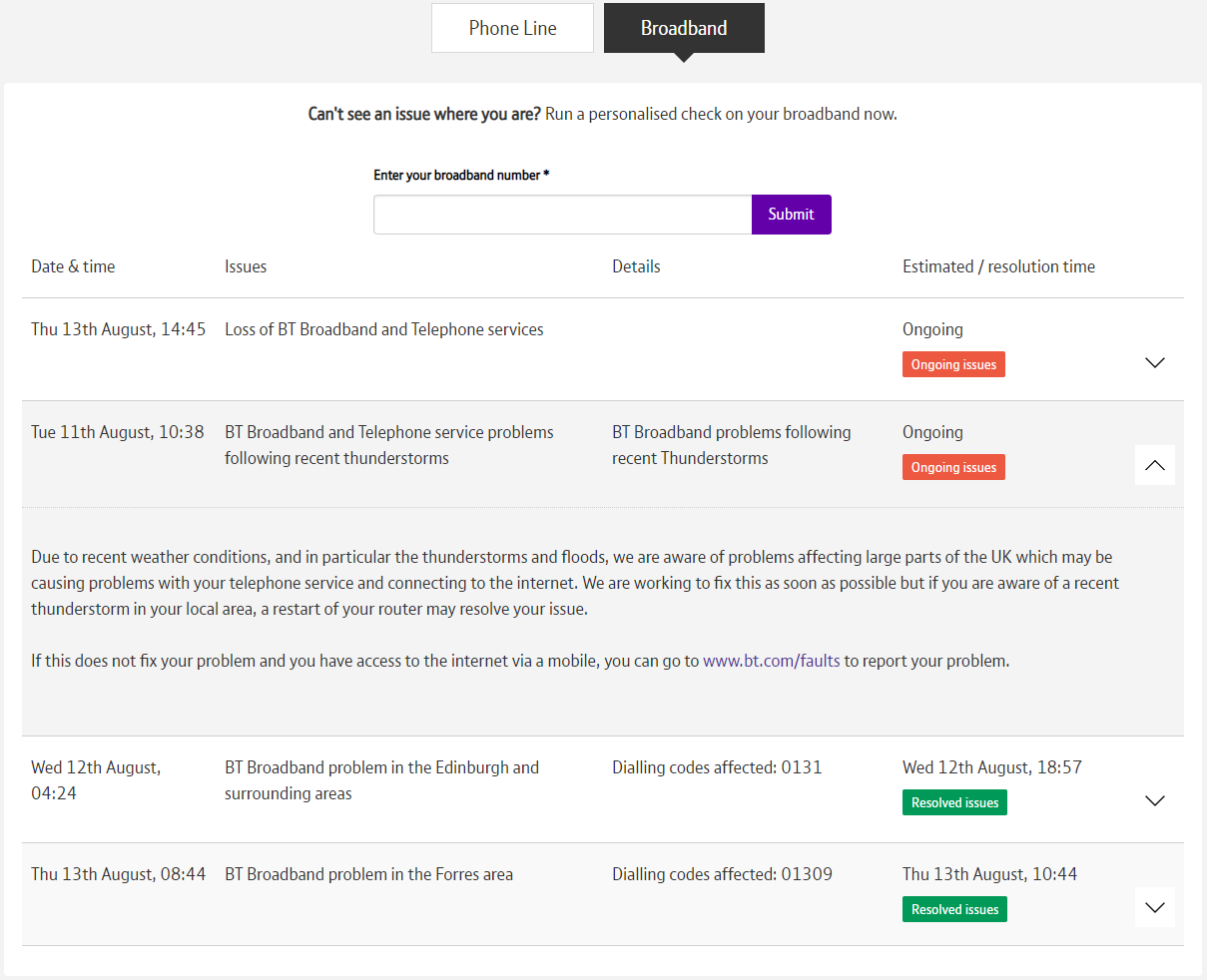This screenshot has width=1207, height=980.
Task: Select the Broadband tab
Action: pyautogui.click(x=684, y=28)
